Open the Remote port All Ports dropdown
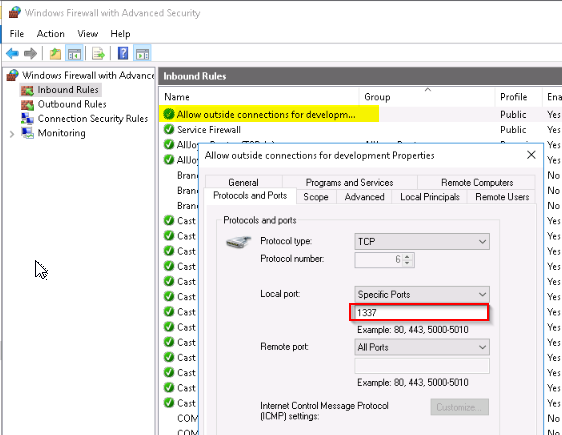The height and width of the screenshot is (435, 562). coord(422,347)
